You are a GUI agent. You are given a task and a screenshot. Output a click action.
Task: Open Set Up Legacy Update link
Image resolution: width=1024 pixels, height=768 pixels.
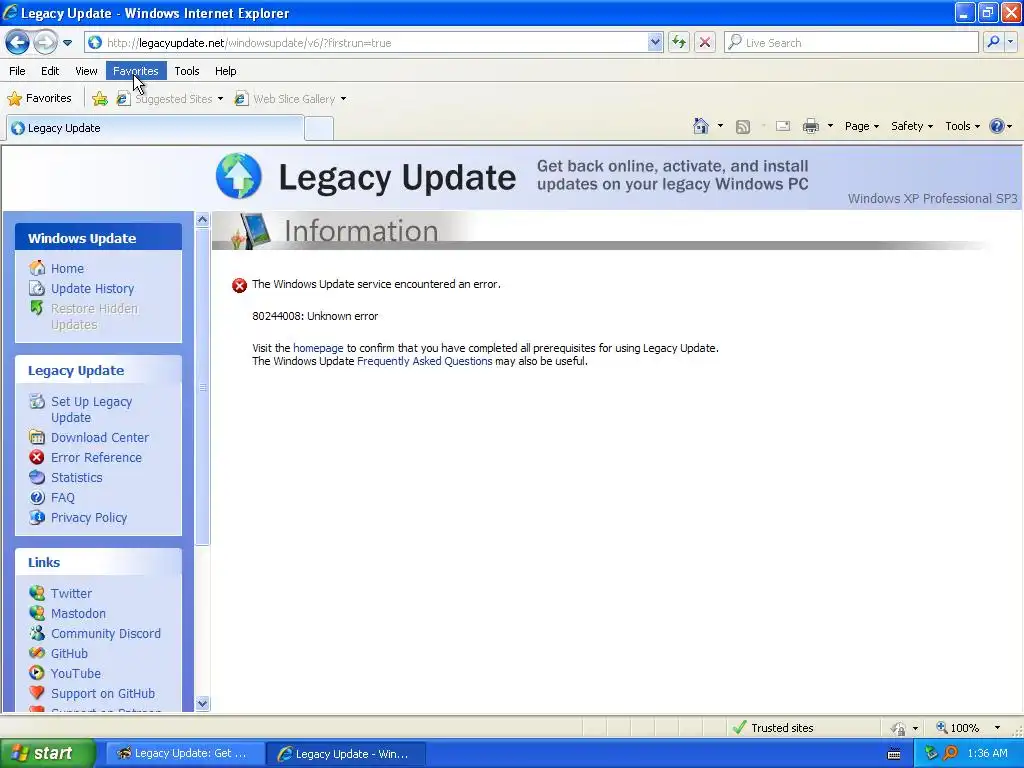[x=91, y=409]
